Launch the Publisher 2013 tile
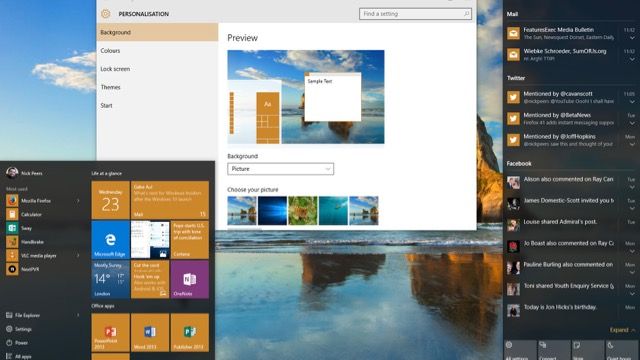640x360 pixels. click(190, 333)
